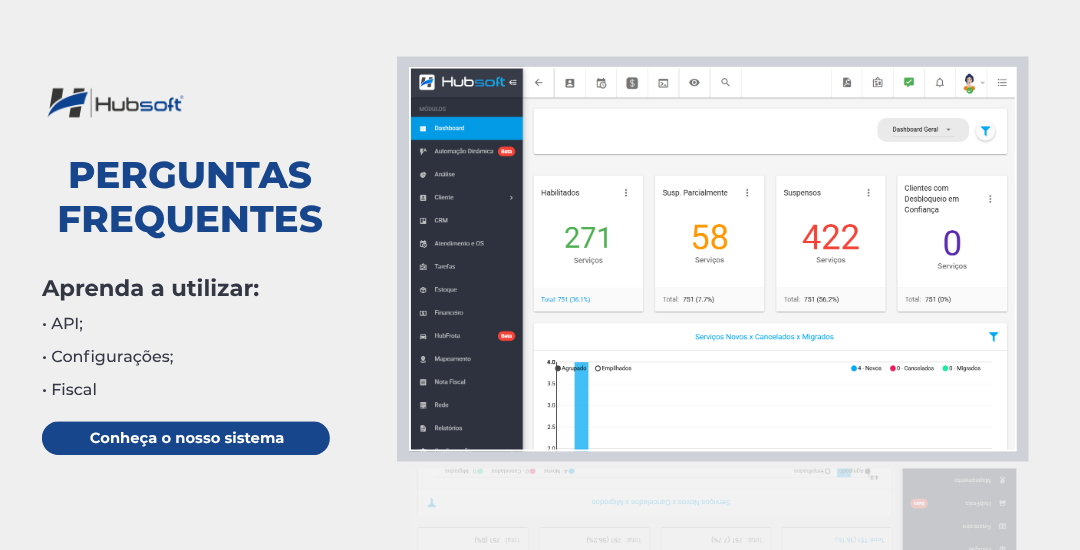Screen dimensions: 1080x550
Task: Open the PDF document icon
Action: pos(847,83)
